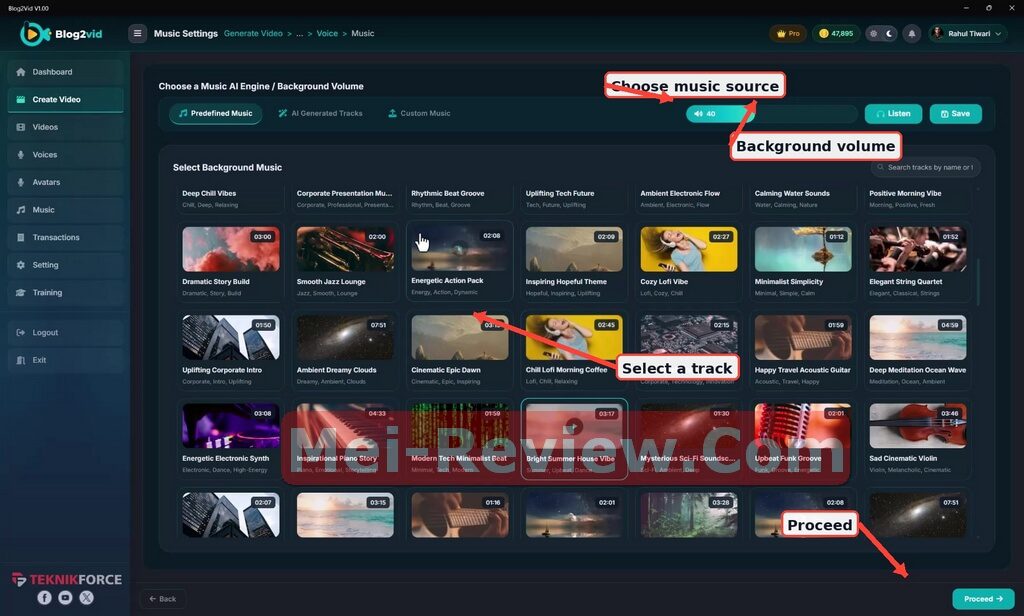1024x616 pixels.
Task: Switch to Custom Music tab
Action: point(419,114)
